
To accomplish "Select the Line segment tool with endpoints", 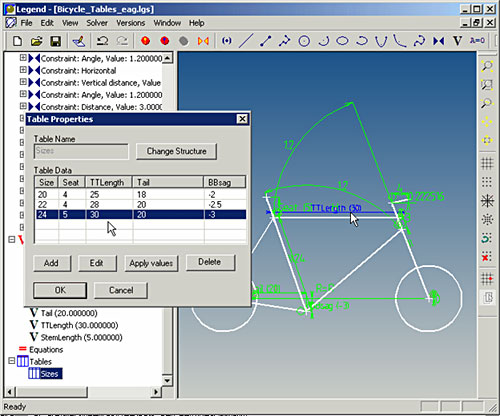I will click(265, 41).
